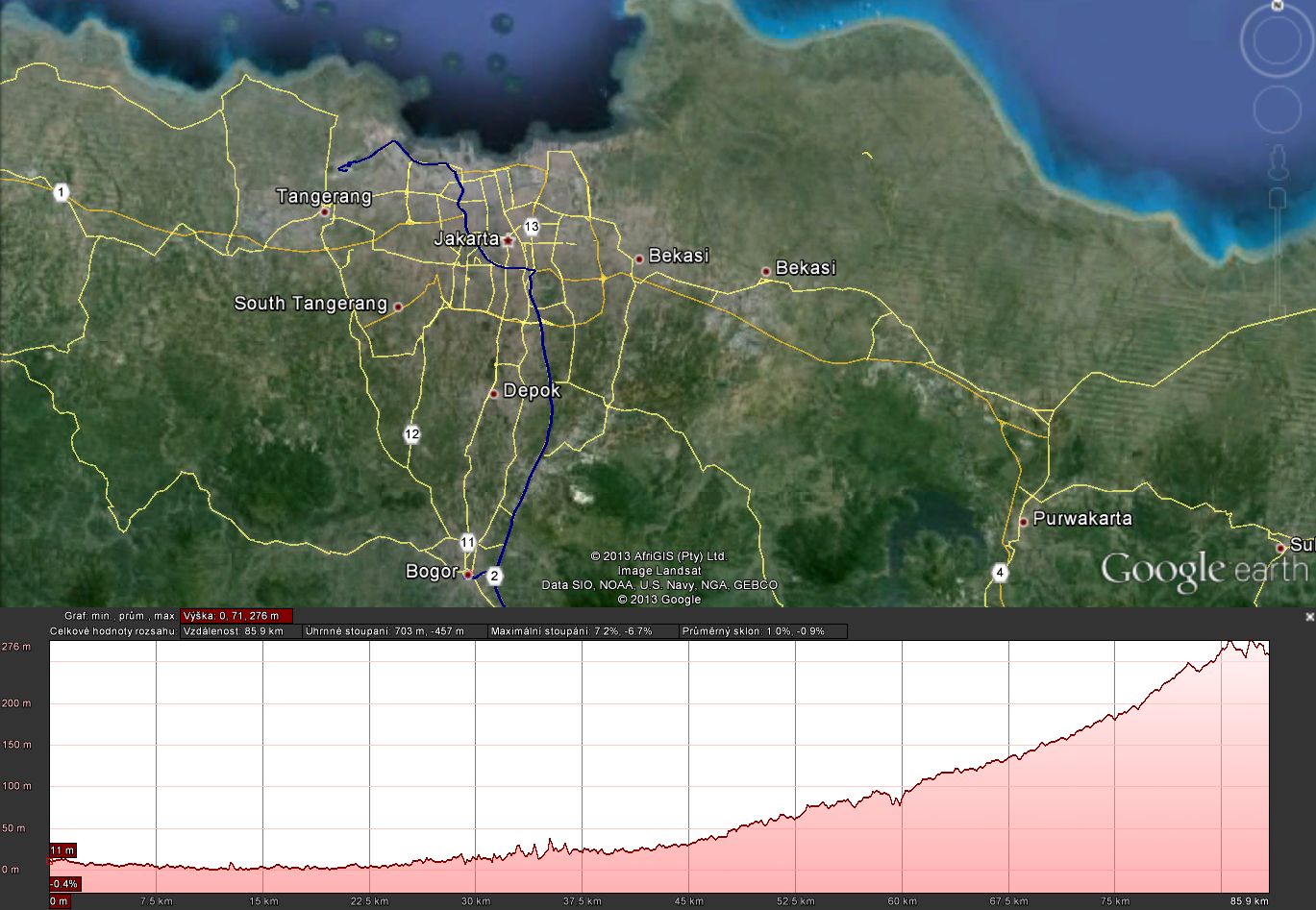Toggle the Výška elevation graph button
This screenshot has width=1316, height=910.
[236, 616]
